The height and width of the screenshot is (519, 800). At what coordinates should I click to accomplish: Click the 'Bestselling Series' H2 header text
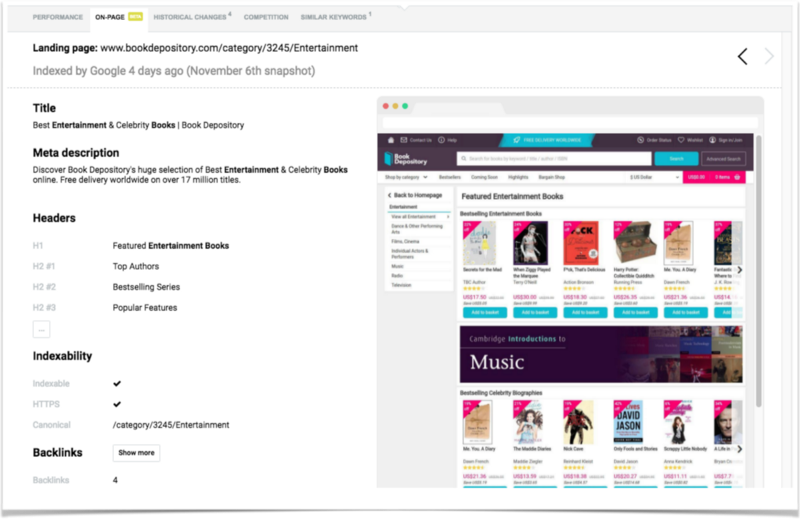pos(146,287)
